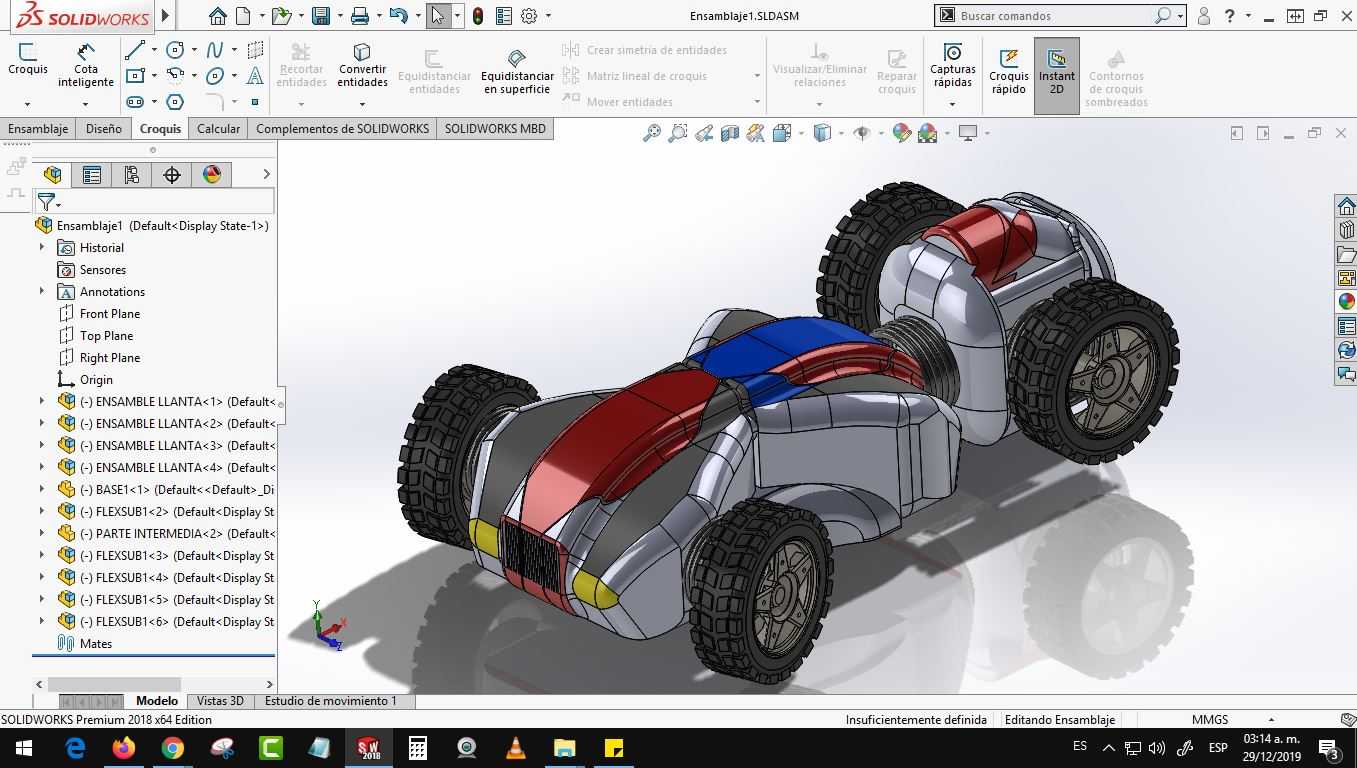Activate Zoom to Area magnifier icon
The width and height of the screenshot is (1357, 768).
678,133
